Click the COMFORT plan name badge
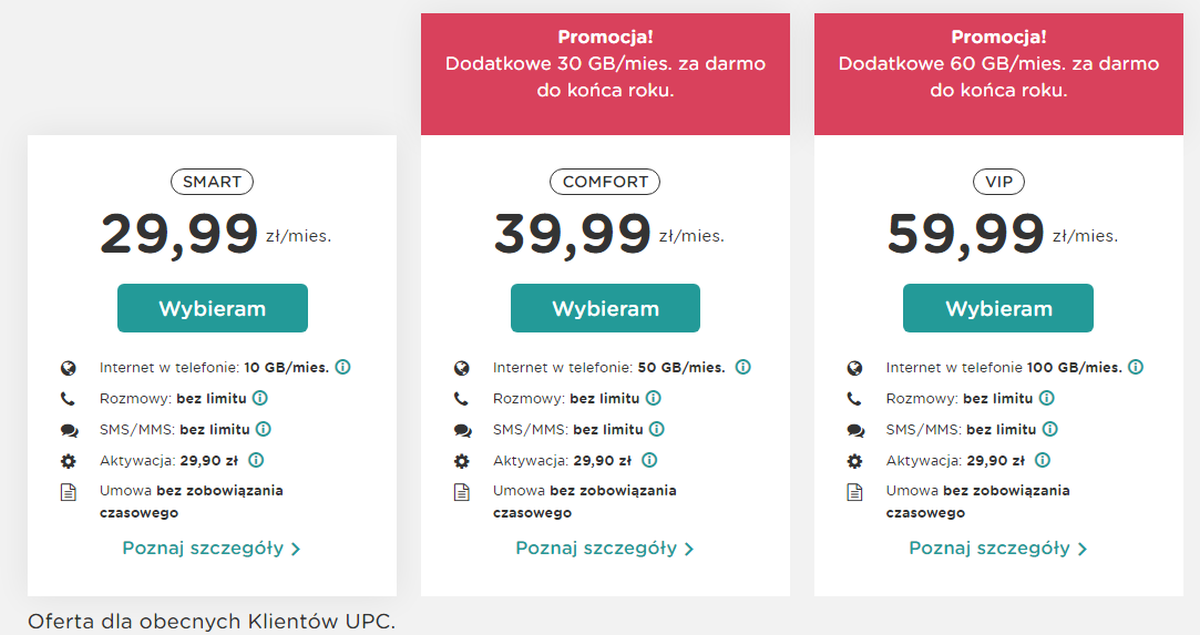 point(605,182)
